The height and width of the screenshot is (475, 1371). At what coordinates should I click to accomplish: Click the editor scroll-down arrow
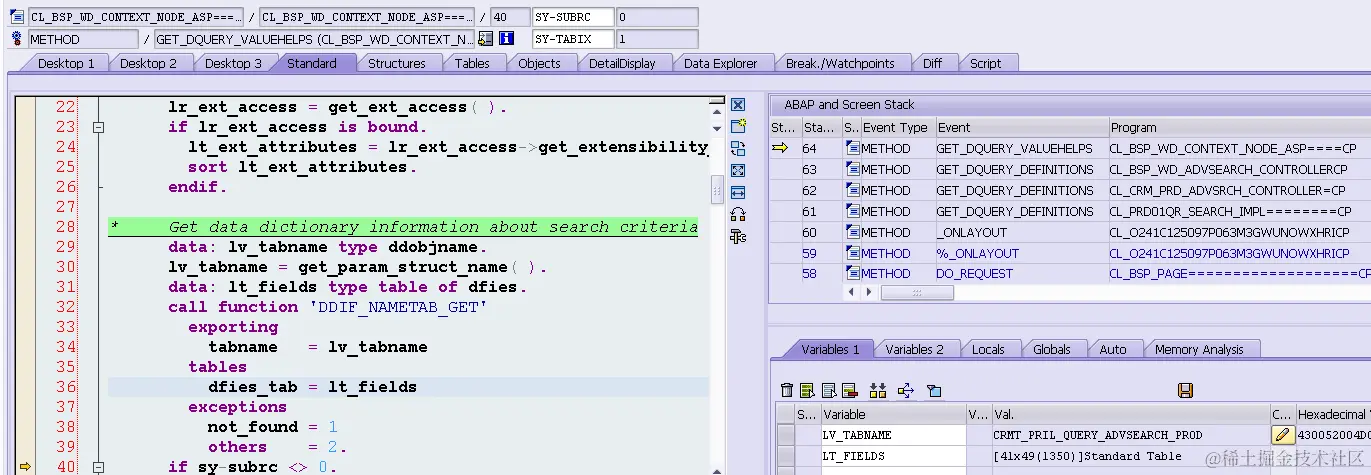click(x=716, y=129)
